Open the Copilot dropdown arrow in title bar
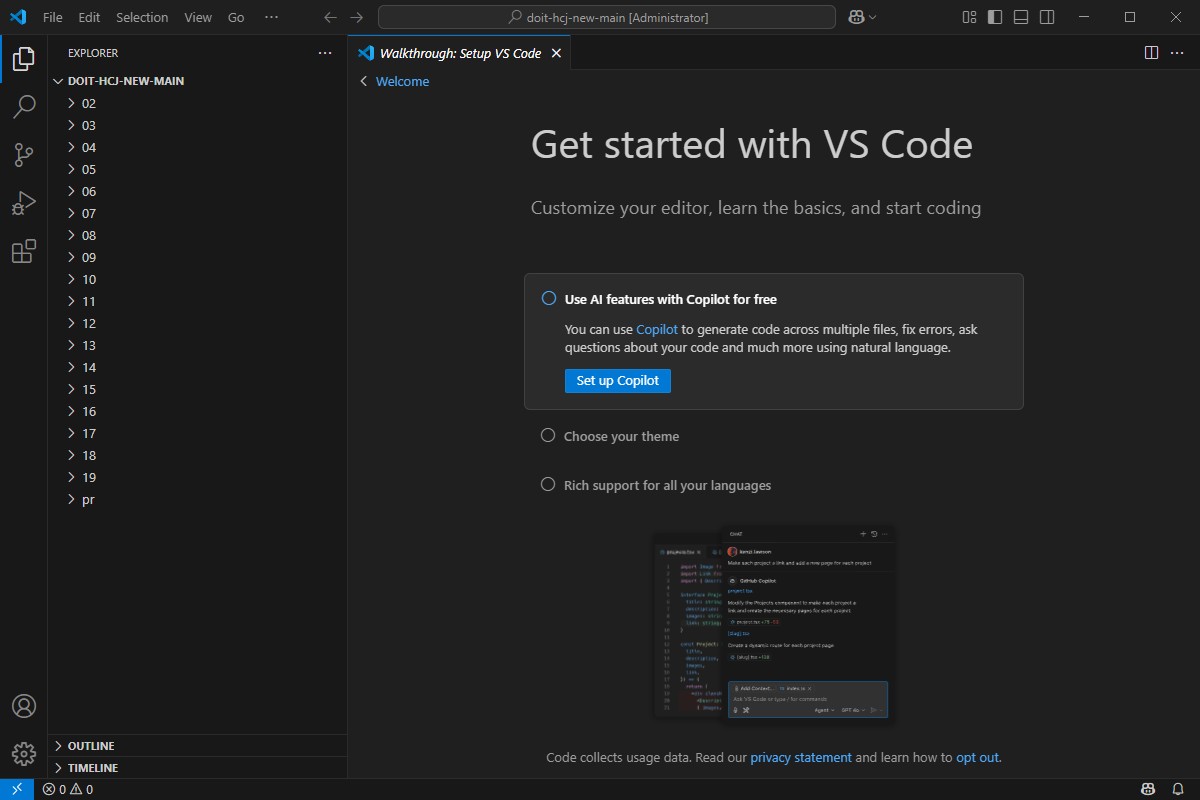The width and height of the screenshot is (1200, 800). (873, 17)
